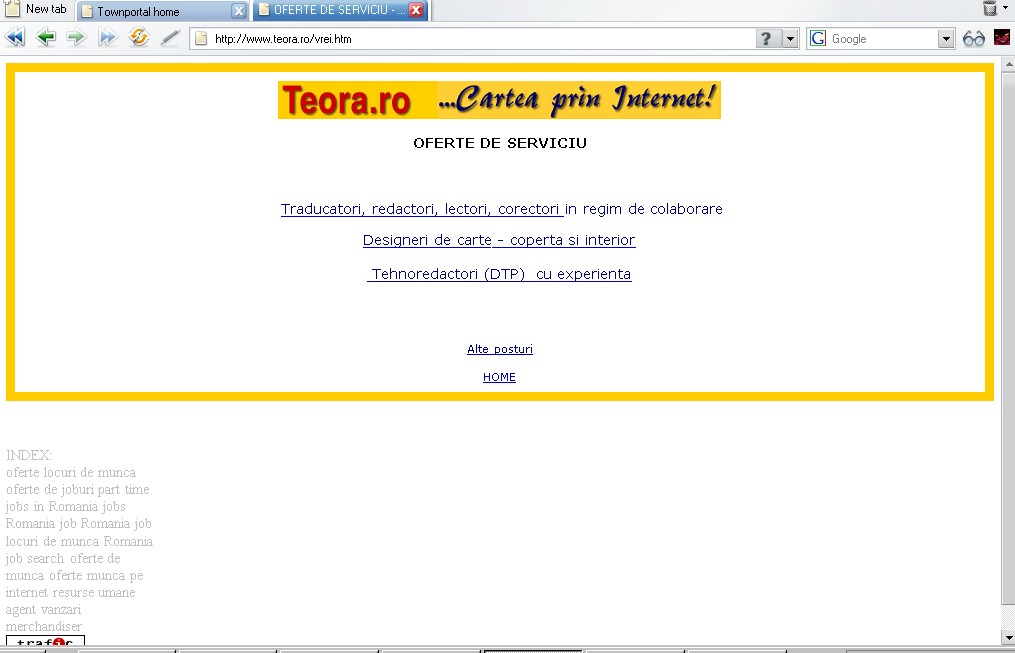
Task: Open 'Designeri de carte - coperta si interior' link
Action: 498,240
